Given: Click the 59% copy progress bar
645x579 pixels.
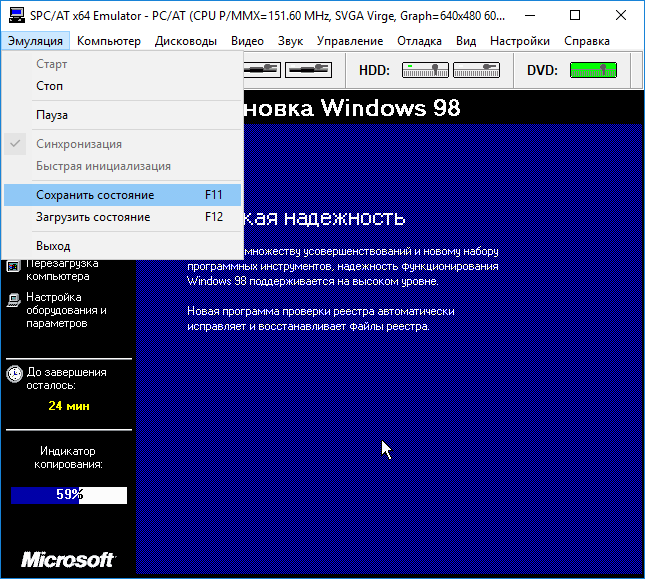Looking at the screenshot, I should click(69, 495).
